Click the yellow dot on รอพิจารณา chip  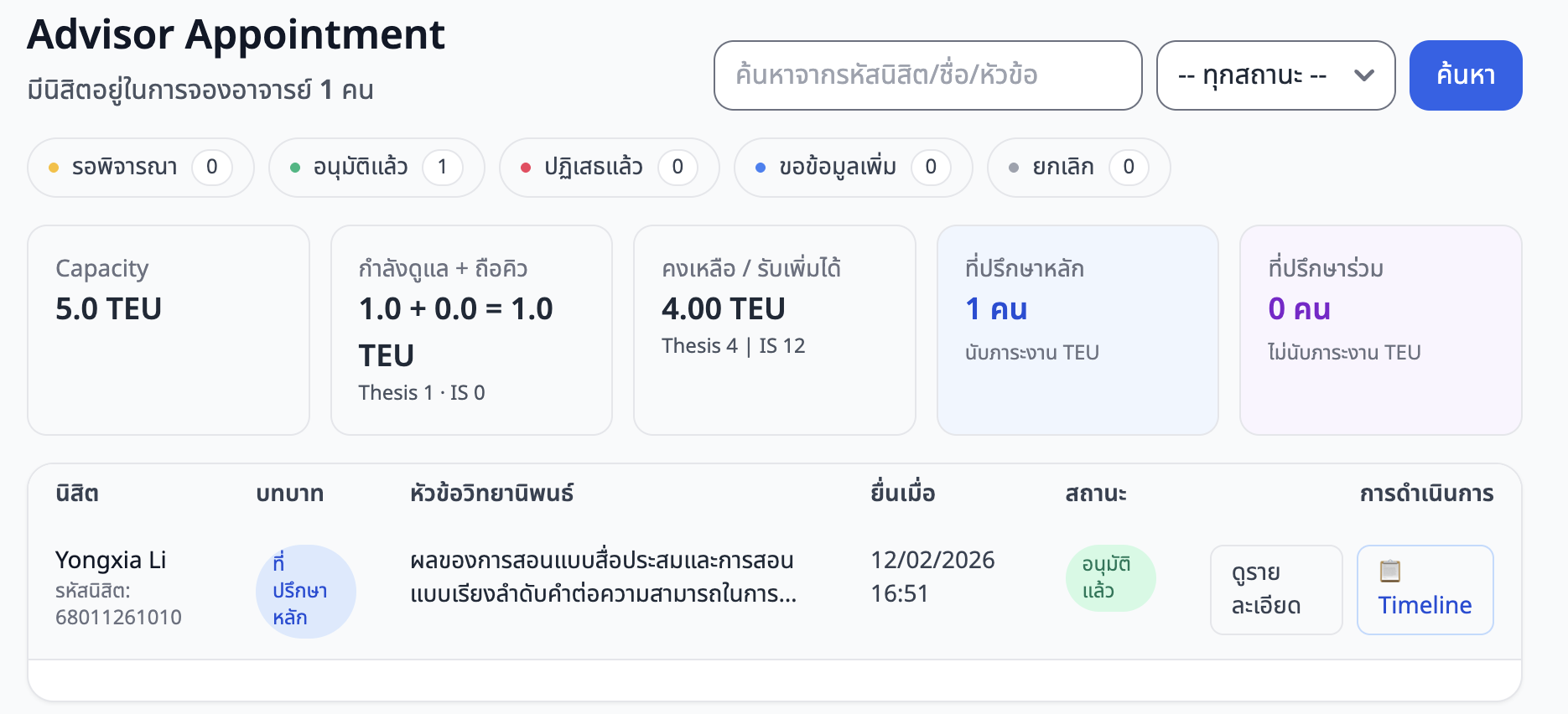(x=55, y=167)
